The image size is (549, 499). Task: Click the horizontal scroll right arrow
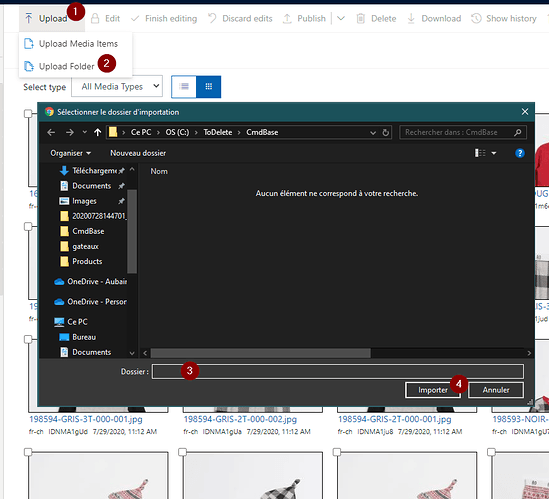529,353
